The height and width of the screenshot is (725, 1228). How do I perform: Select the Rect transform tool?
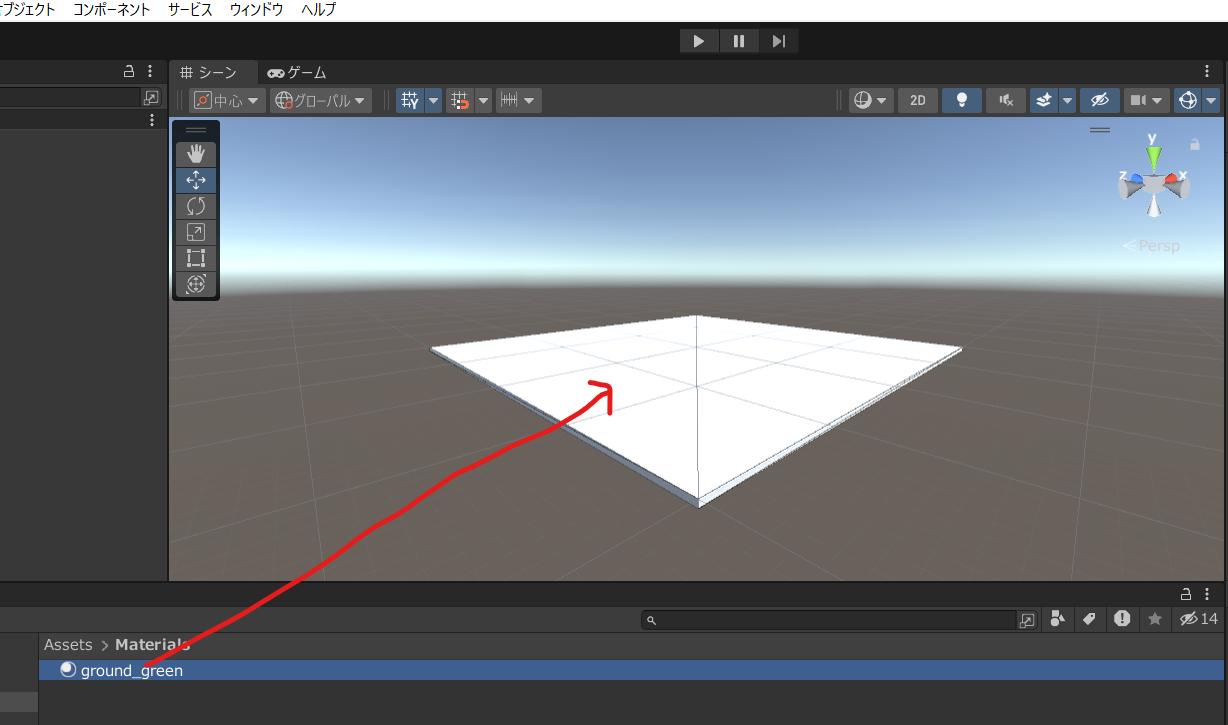[195, 258]
